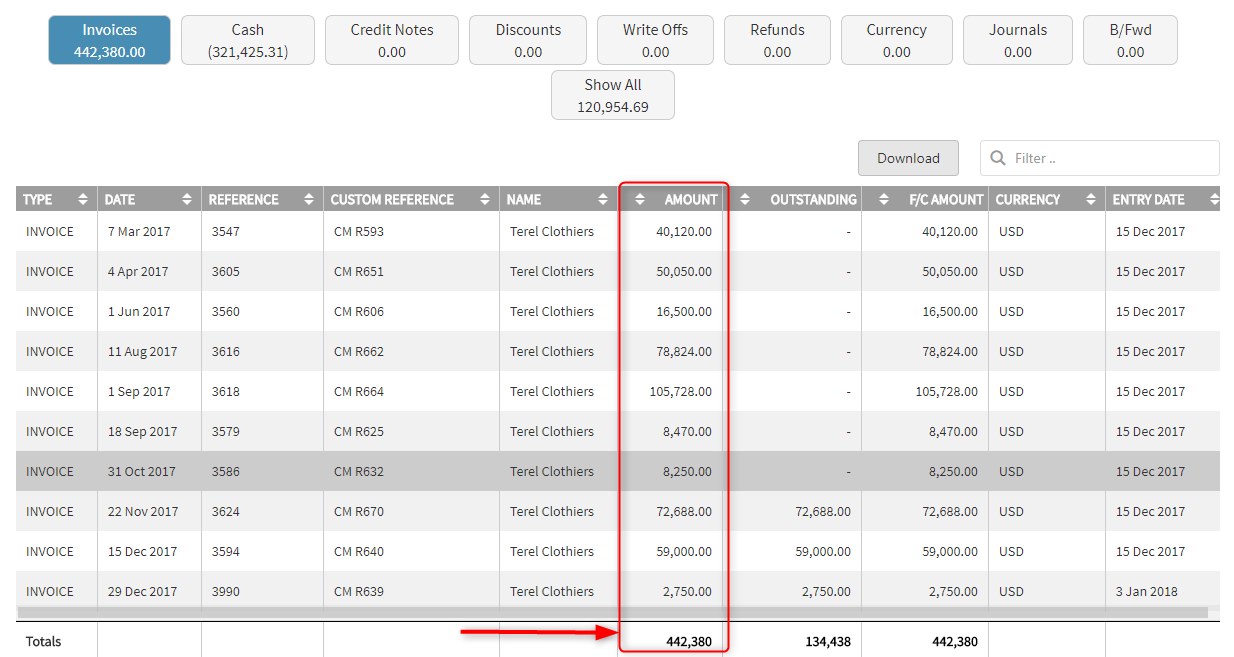
Task: Click the horizontal scrollbar under the table
Action: click(x=612, y=612)
